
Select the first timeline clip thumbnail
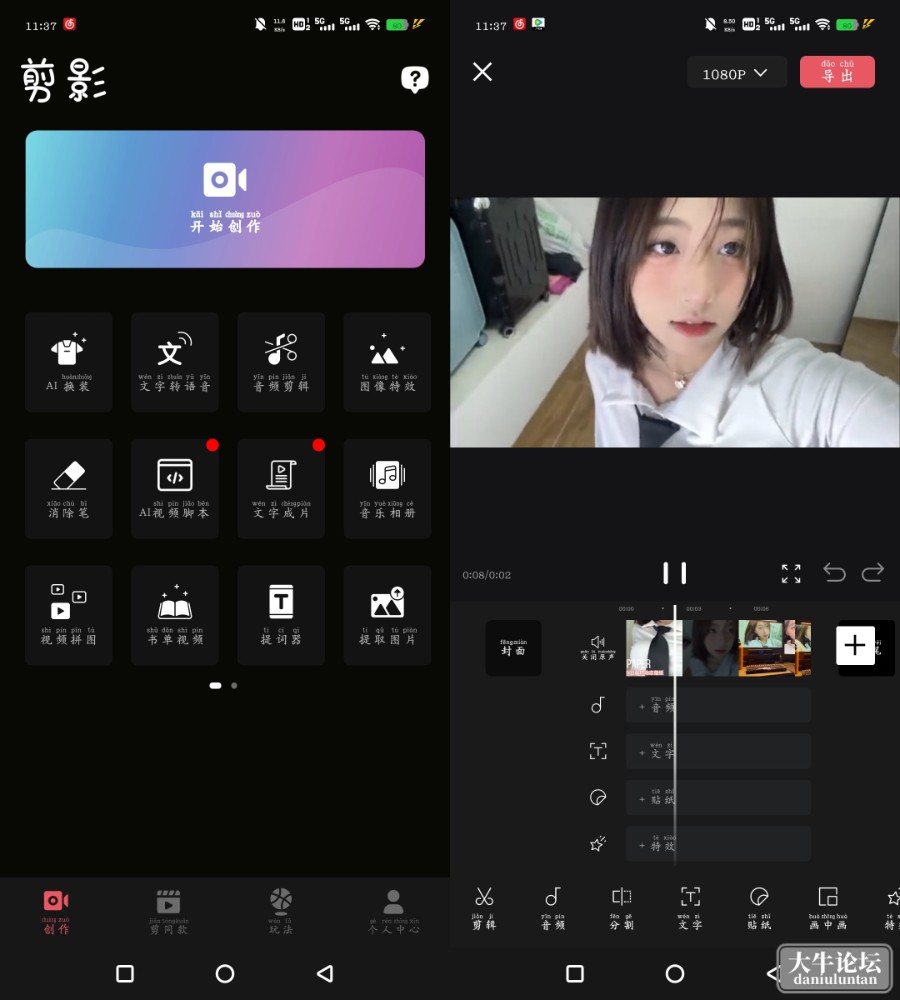[654, 647]
